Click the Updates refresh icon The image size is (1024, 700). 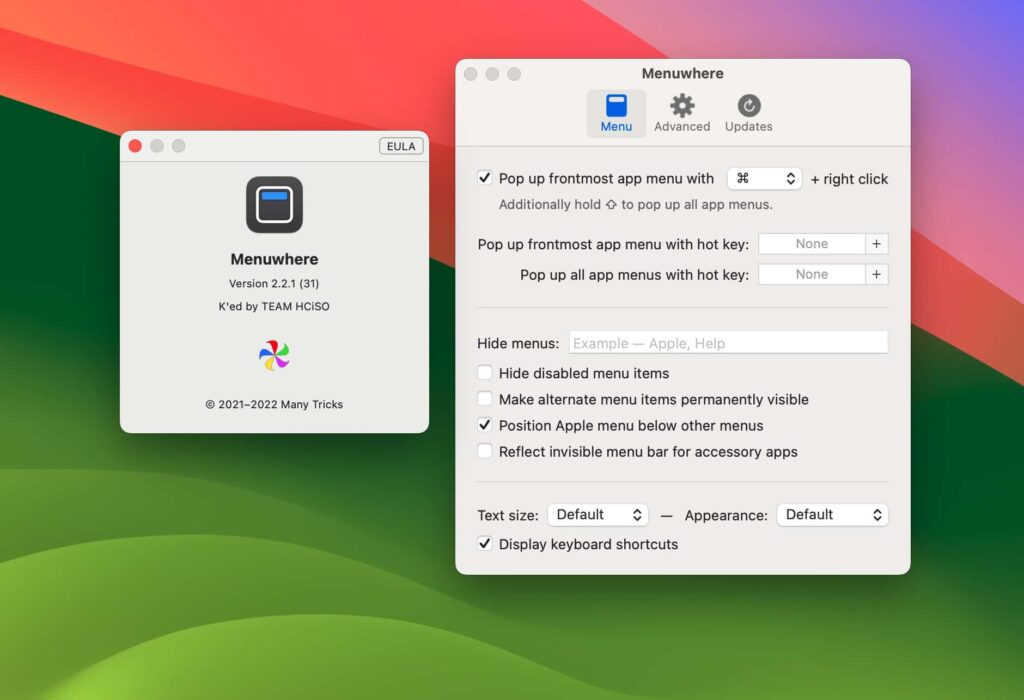748,104
